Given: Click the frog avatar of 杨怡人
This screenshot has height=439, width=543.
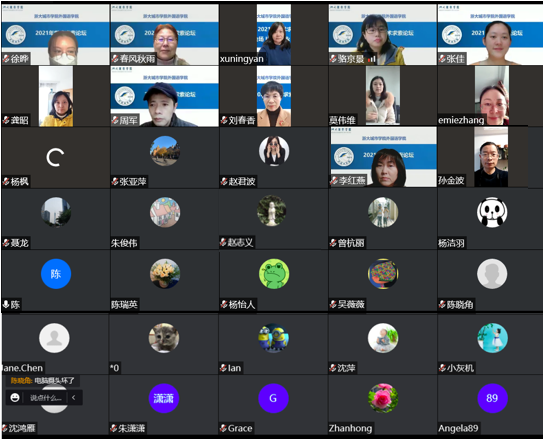Looking at the screenshot, I should 274,274.
